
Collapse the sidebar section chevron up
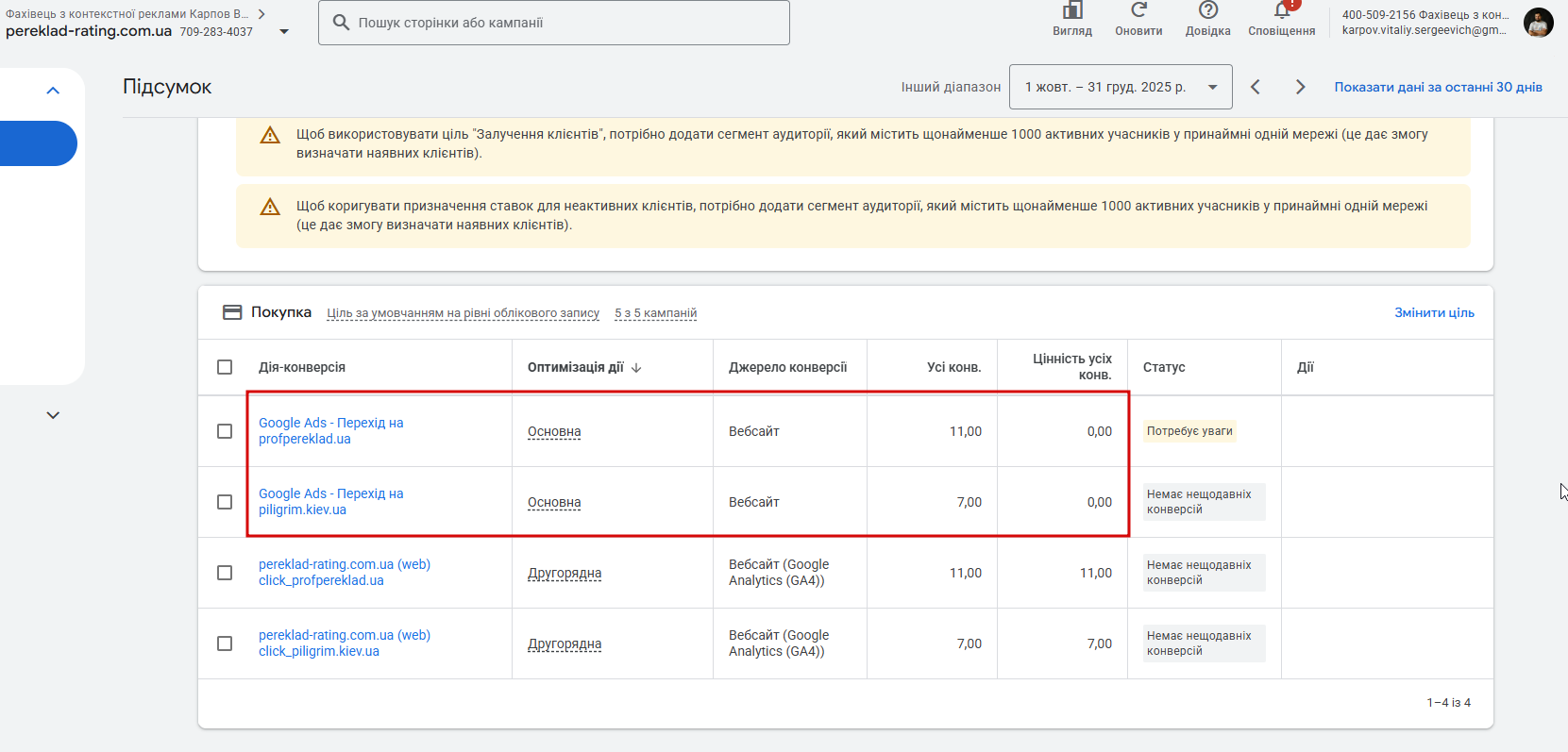point(53,91)
